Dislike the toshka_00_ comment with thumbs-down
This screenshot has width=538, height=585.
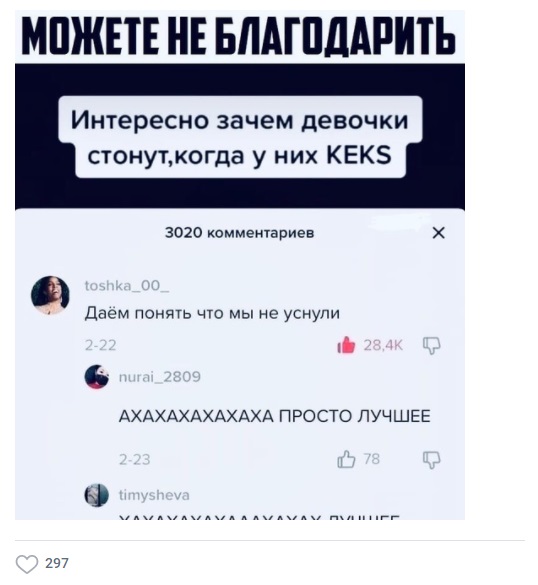[432, 346]
